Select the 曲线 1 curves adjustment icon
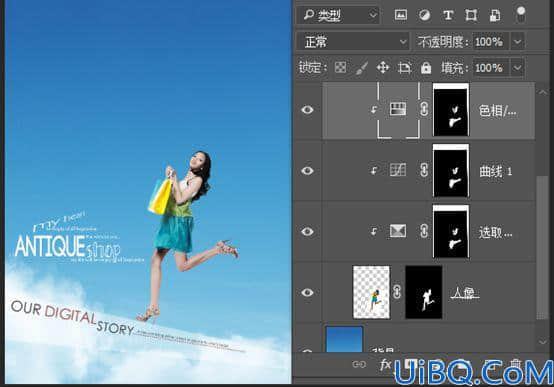 coord(398,170)
